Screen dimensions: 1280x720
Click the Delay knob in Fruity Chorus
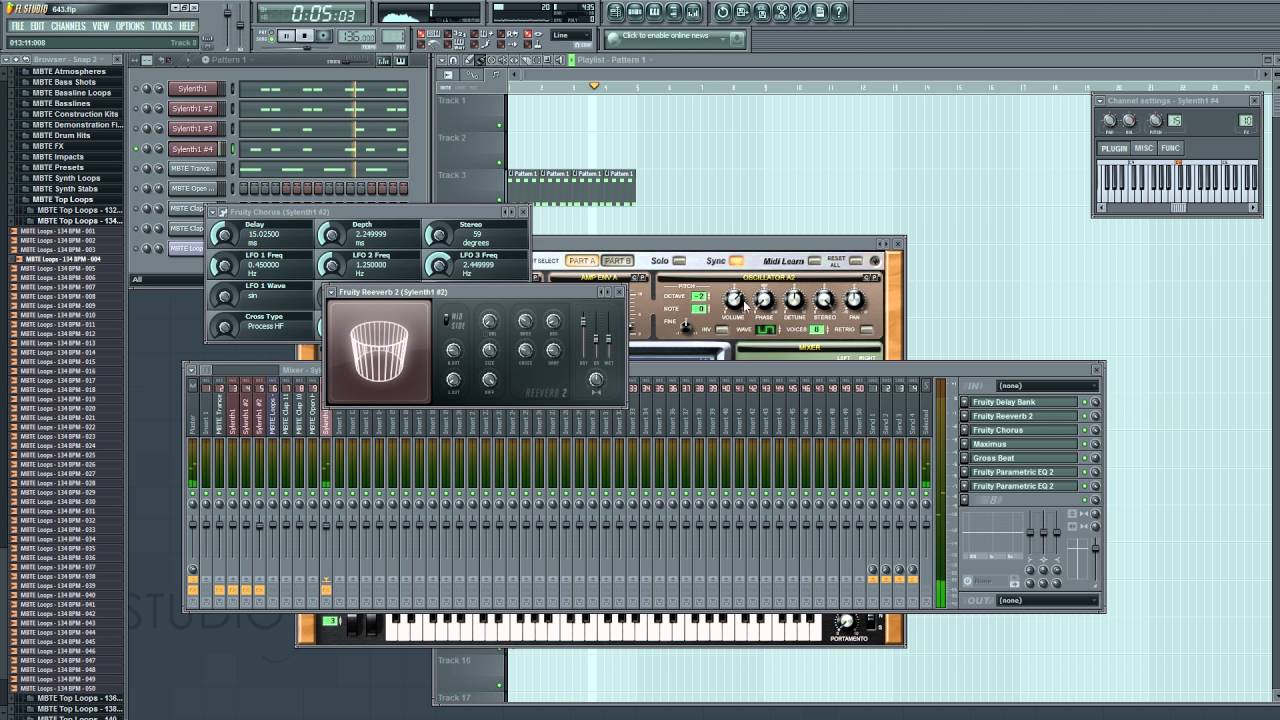coord(224,236)
